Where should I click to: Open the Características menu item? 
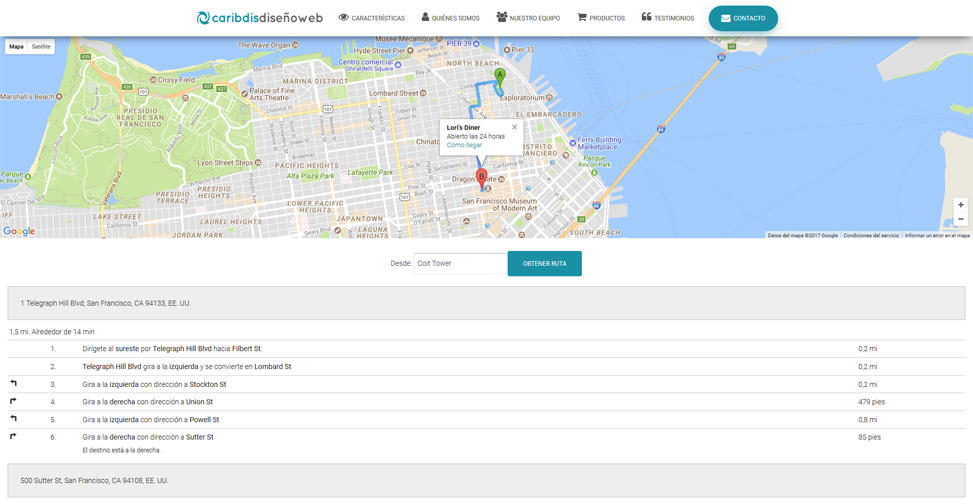pos(371,18)
